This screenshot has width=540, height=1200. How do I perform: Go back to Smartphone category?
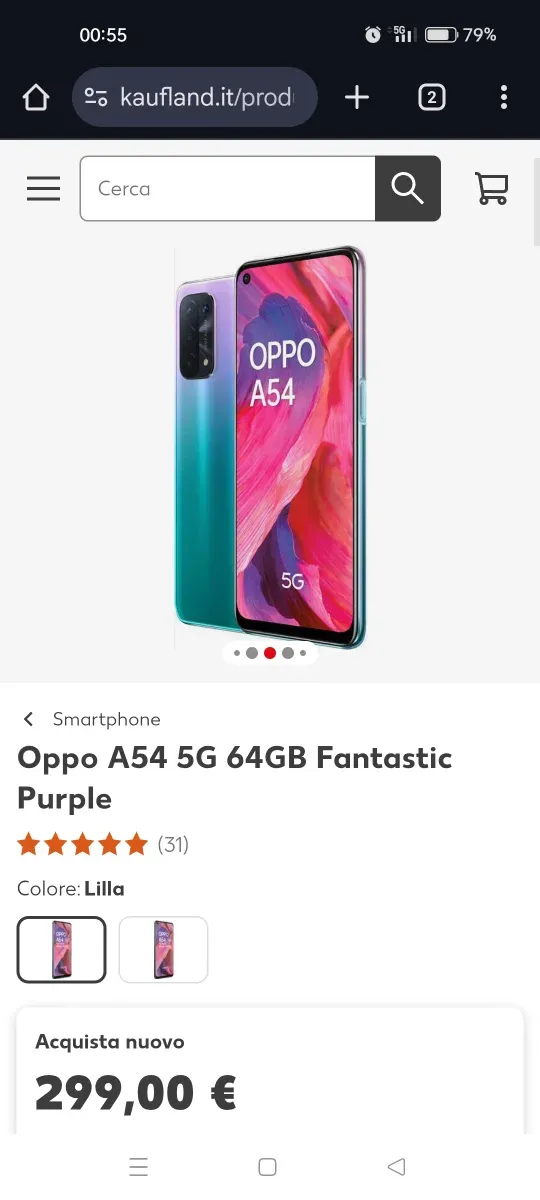pos(106,719)
